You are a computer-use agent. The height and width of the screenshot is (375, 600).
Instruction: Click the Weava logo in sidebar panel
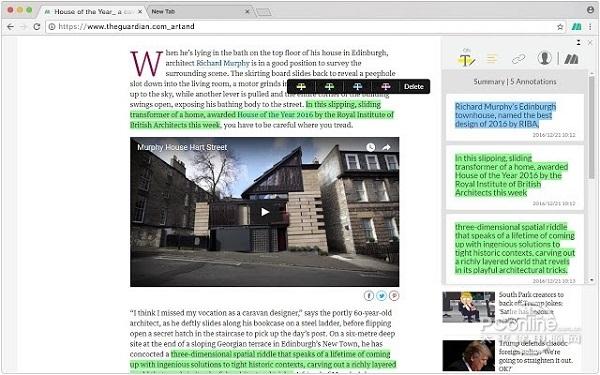571,59
